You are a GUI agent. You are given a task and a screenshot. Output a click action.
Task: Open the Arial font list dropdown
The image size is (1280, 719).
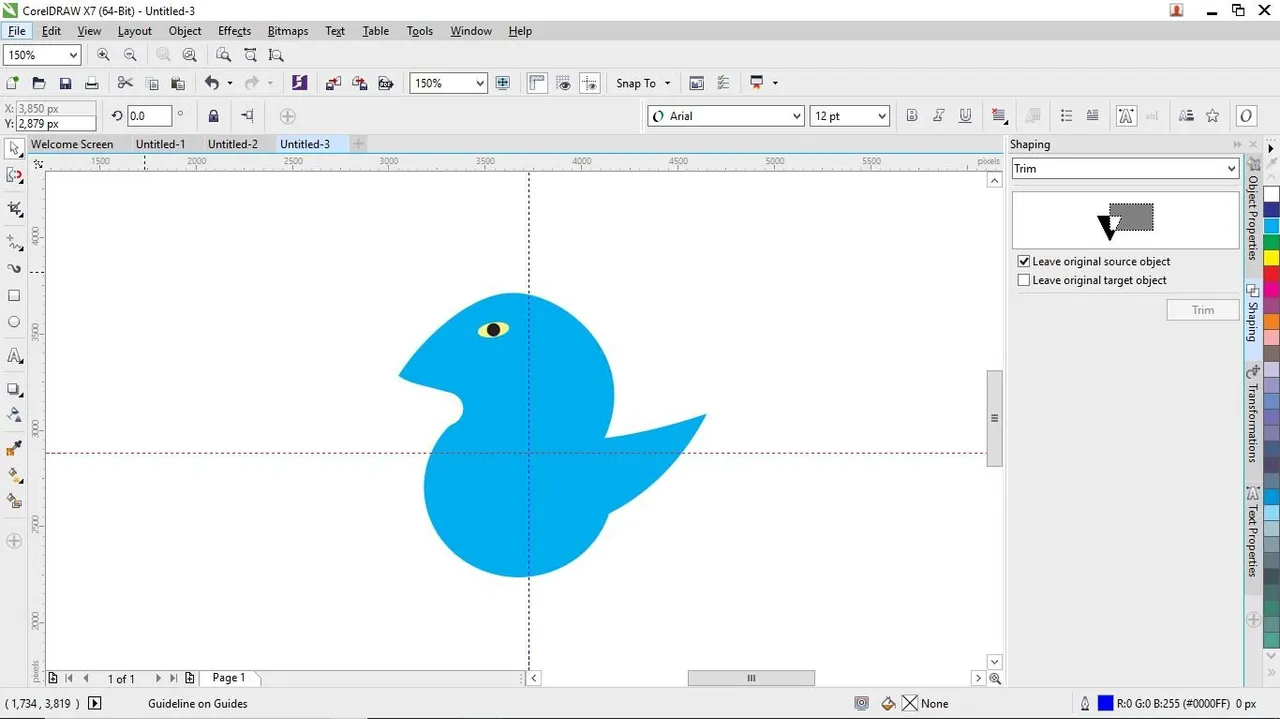click(x=797, y=116)
